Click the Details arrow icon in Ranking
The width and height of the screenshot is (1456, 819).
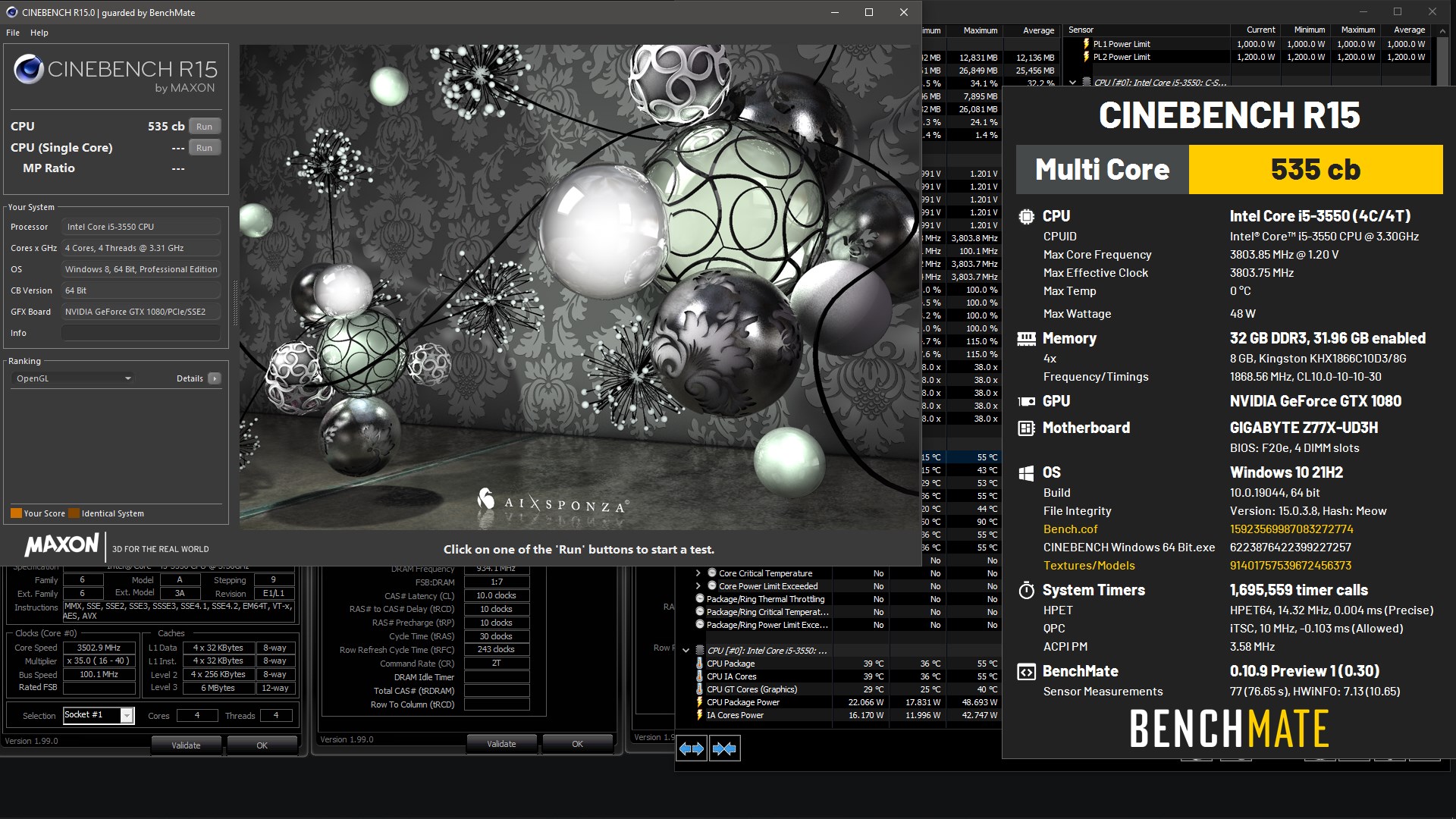(215, 378)
